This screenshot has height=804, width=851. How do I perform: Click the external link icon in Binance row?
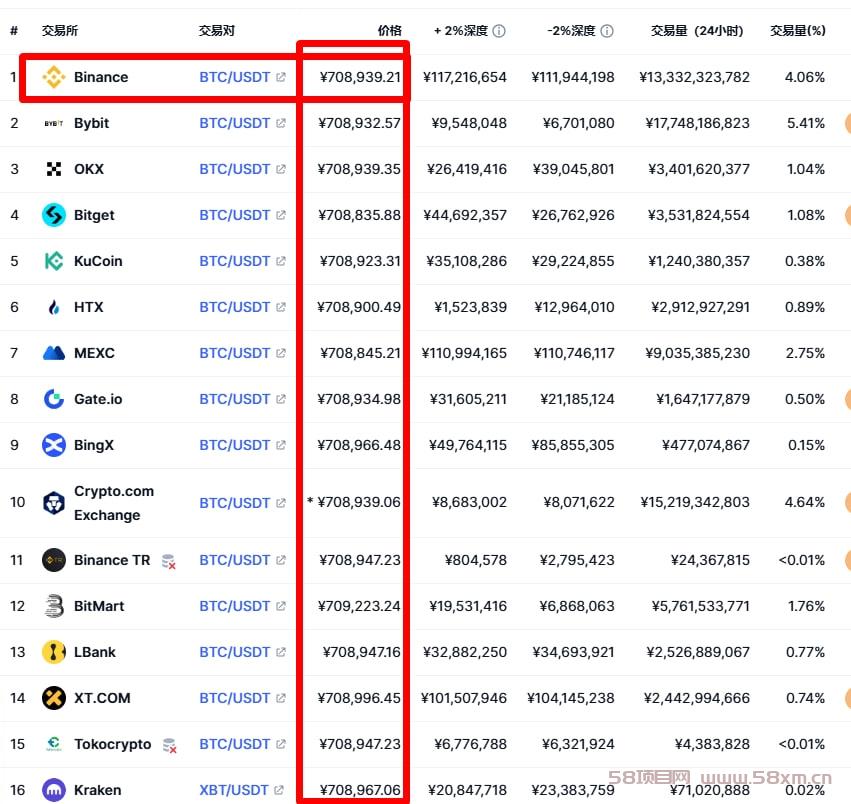[281, 77]
